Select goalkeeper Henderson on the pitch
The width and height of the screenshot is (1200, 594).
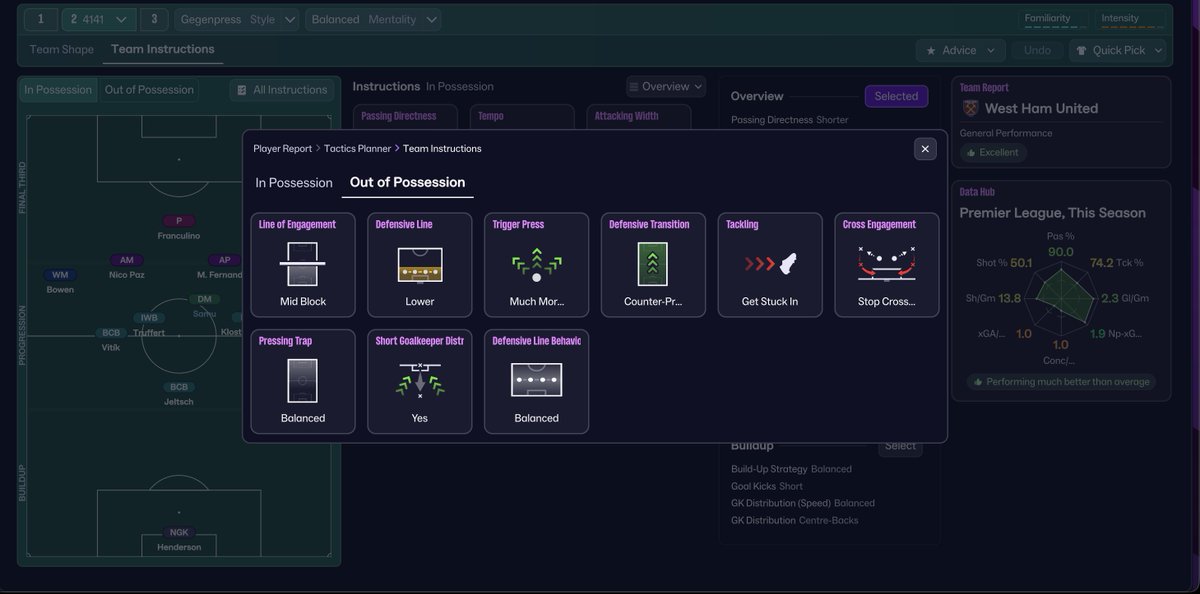click(x=179, y=540)
